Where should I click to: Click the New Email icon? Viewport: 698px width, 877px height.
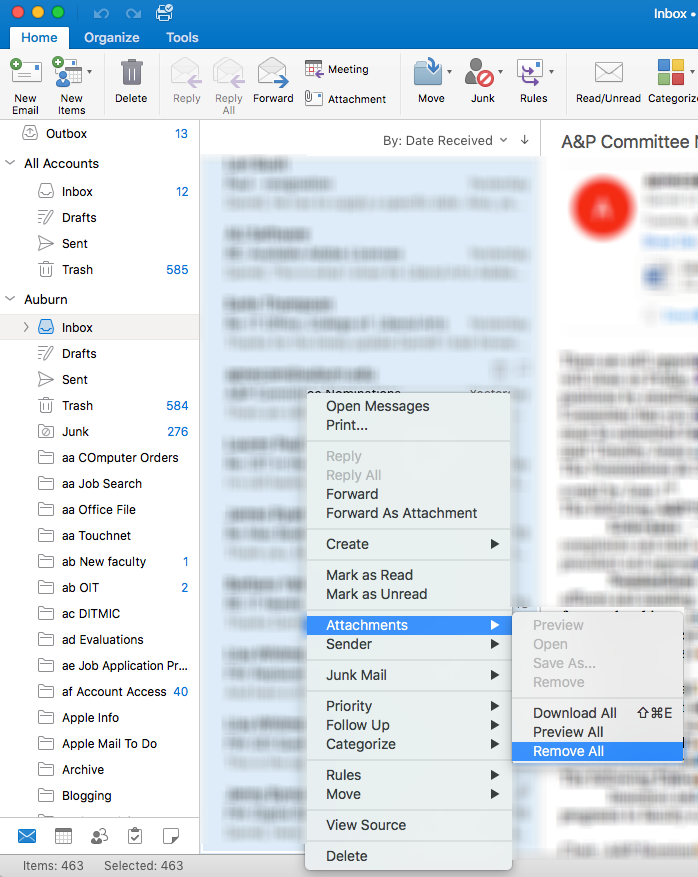pos(25,73)
